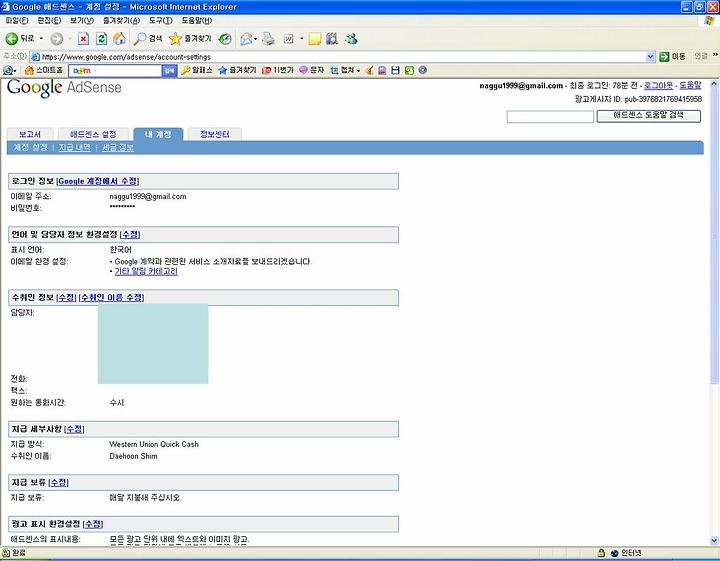This screenshot has height=561, width=720.
Task: Click 수취인 이름 수정 link
Action: point(112,297)
